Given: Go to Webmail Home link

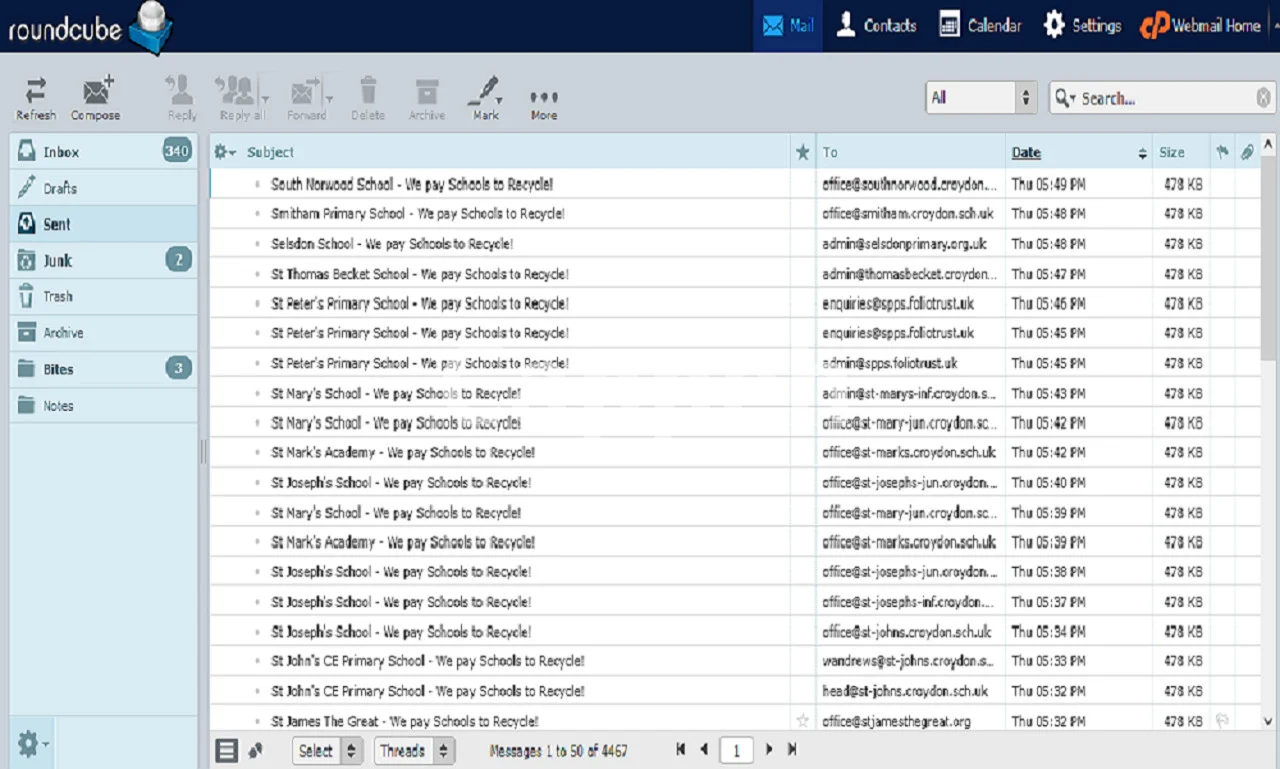Looking at the screenshot, I should click(x=1201, y=26).
